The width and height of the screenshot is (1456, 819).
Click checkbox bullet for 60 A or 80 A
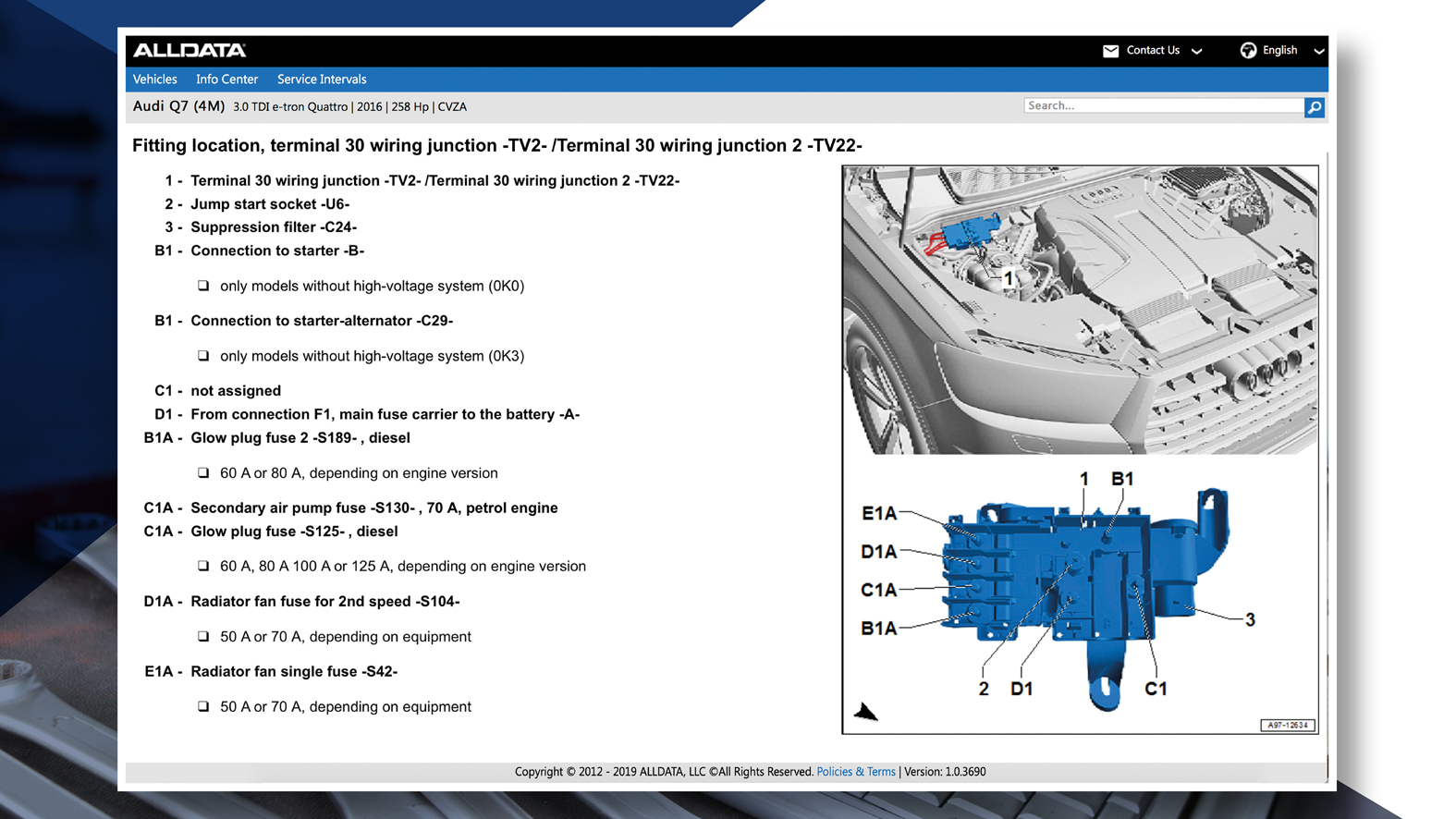[x=203, y=472]
